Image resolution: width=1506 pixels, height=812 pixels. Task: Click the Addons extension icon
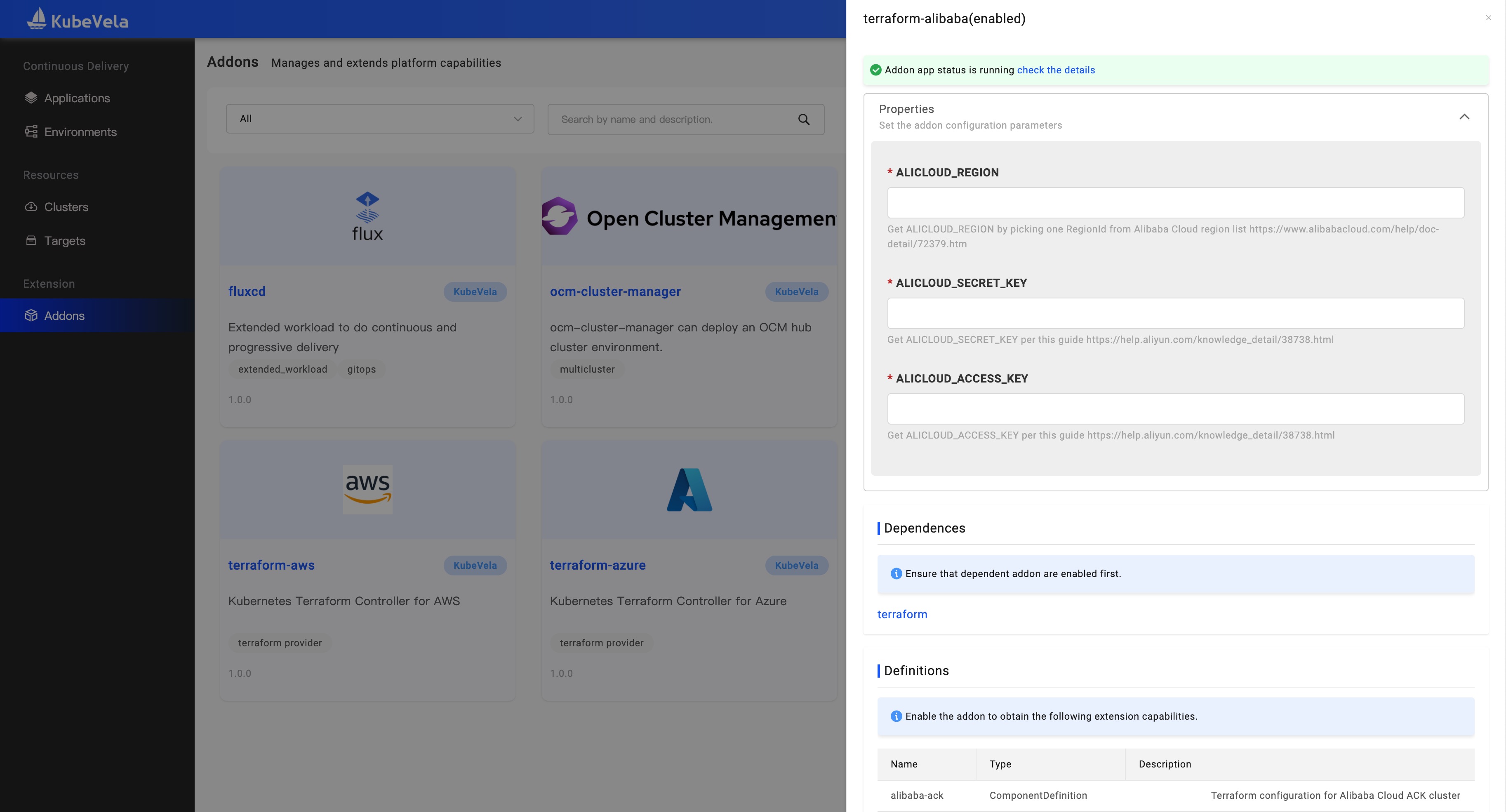(x=30, y=315)
